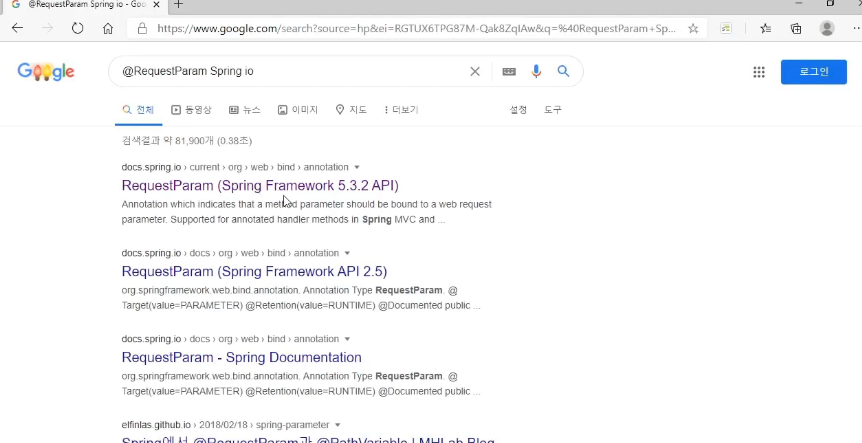Viewport: 862px width, 443px height.
Task: Minimize the browser window
Action: point(799,3)
